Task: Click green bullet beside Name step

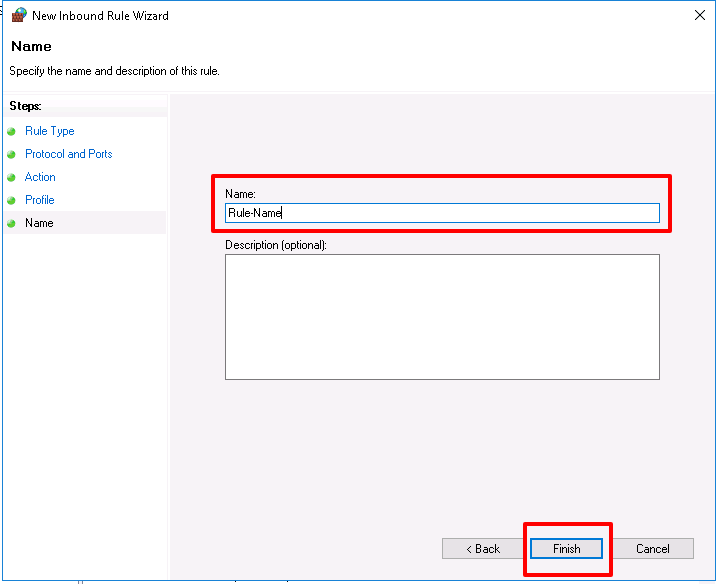Action: [x=11, y=223]
